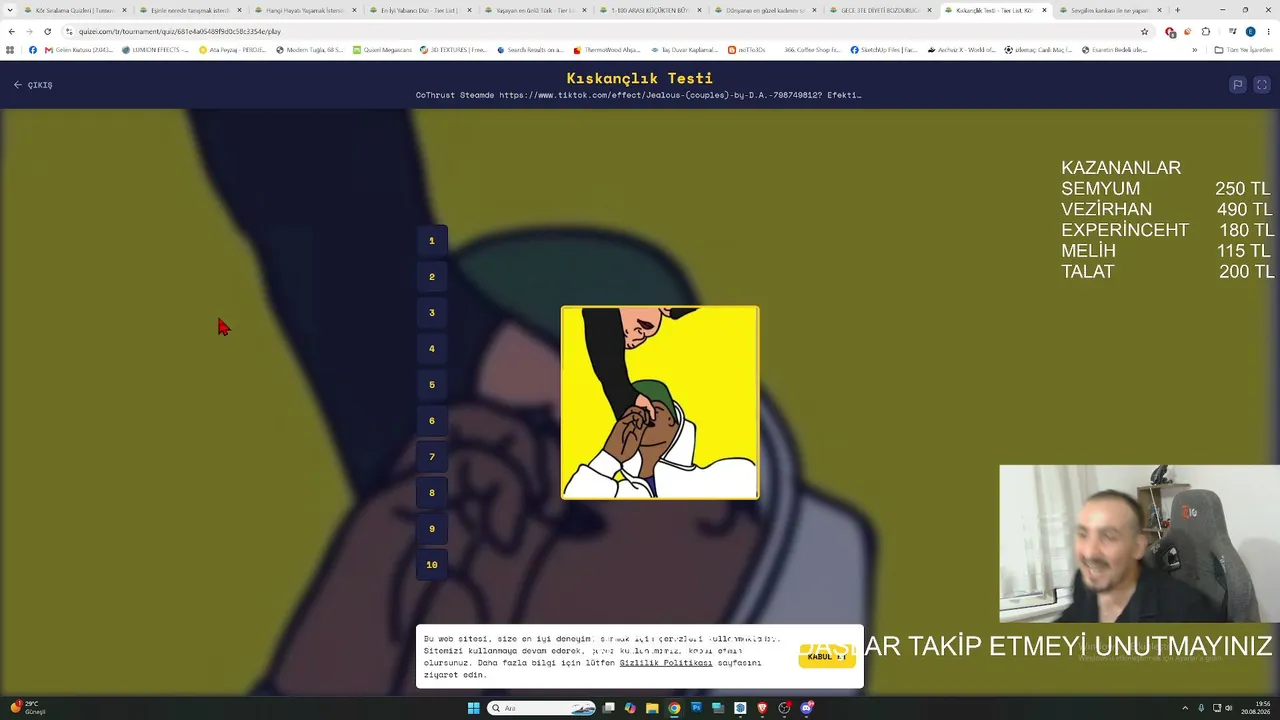Image resolution: width=1280 pixels, height=720 pixels.
Task: Toggle fullscreen mode icon in quiz header
Action: pyautogui.click(x=1262, y=85)
